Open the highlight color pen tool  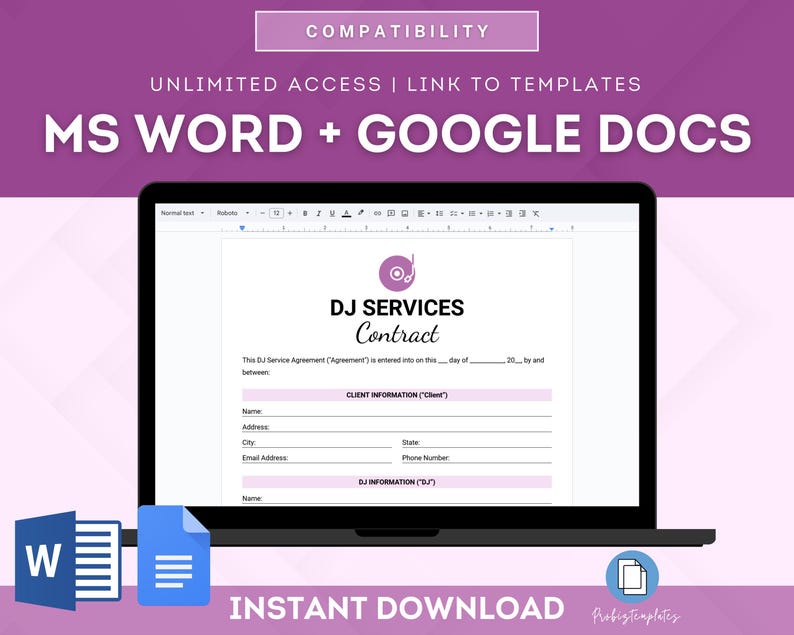(x=361, y=213)
